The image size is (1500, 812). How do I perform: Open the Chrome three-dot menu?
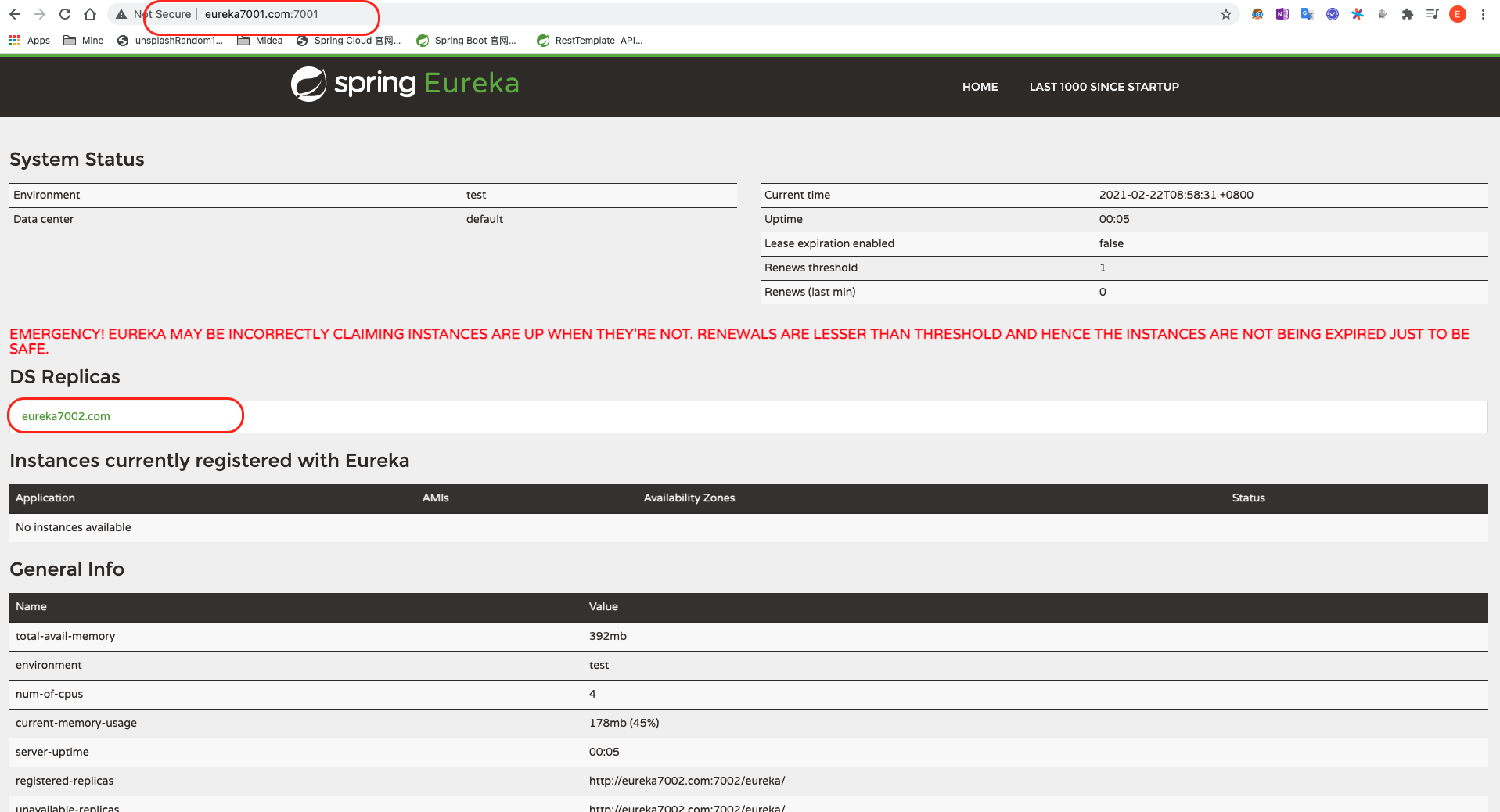pyautogui.click(x=1483, y=14)
